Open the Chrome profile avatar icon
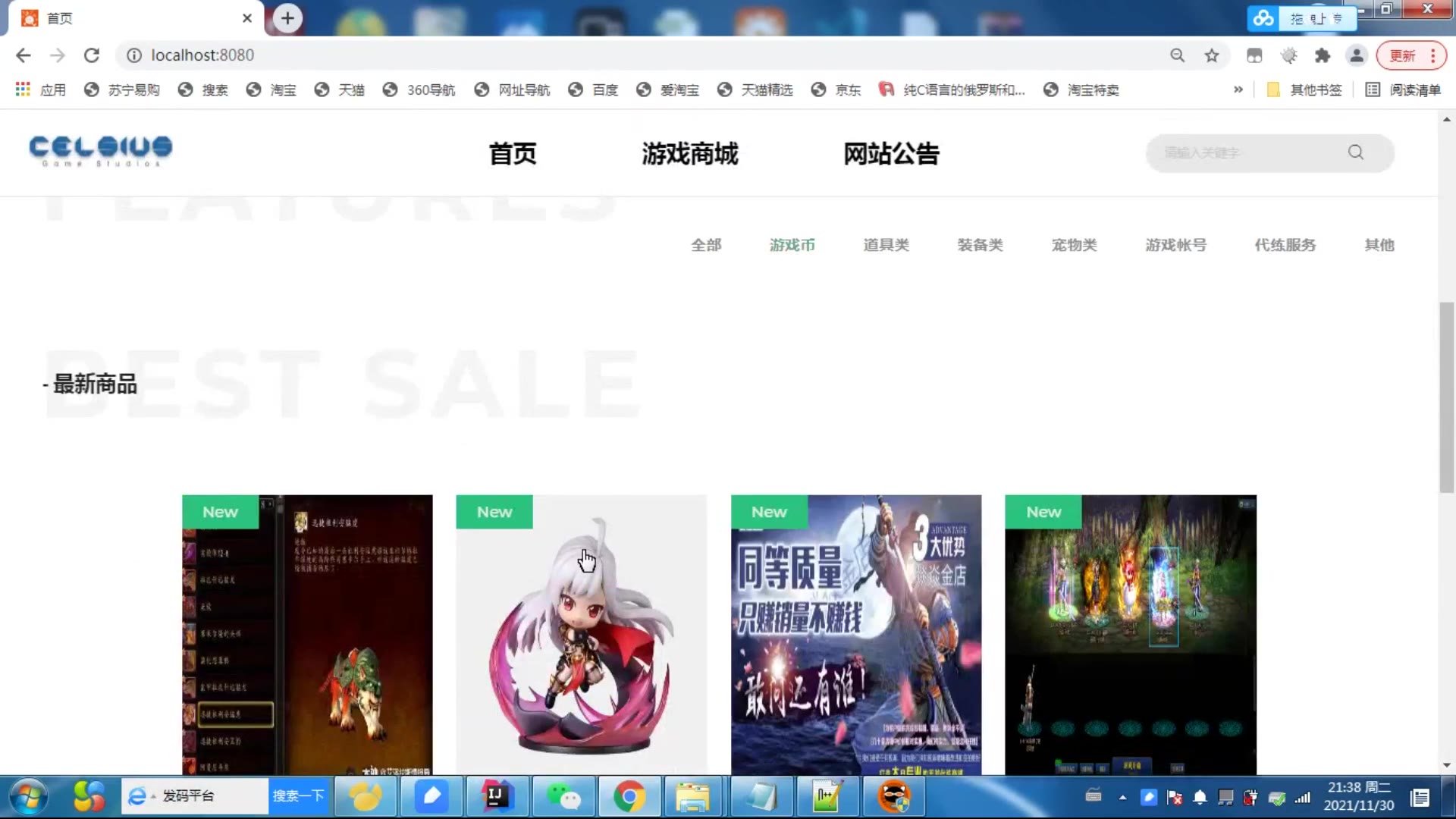This screenshot has height=819, width=1456. click(x=1356, y=55)
